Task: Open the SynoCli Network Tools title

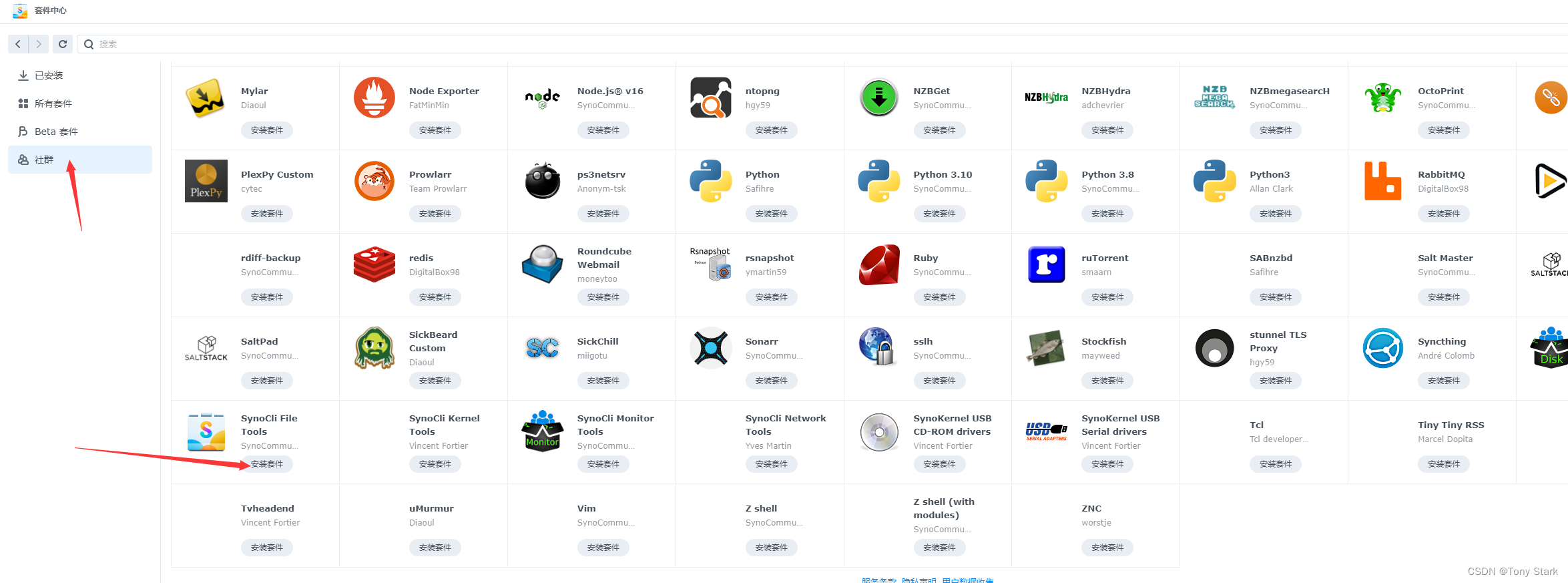Action: (786, 425)
